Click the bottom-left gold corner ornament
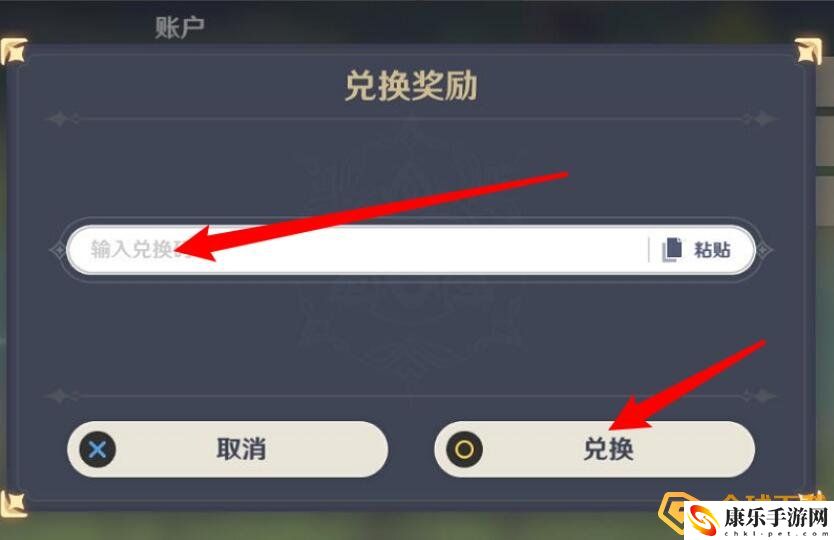834x540 pixels. pos(13,504)
